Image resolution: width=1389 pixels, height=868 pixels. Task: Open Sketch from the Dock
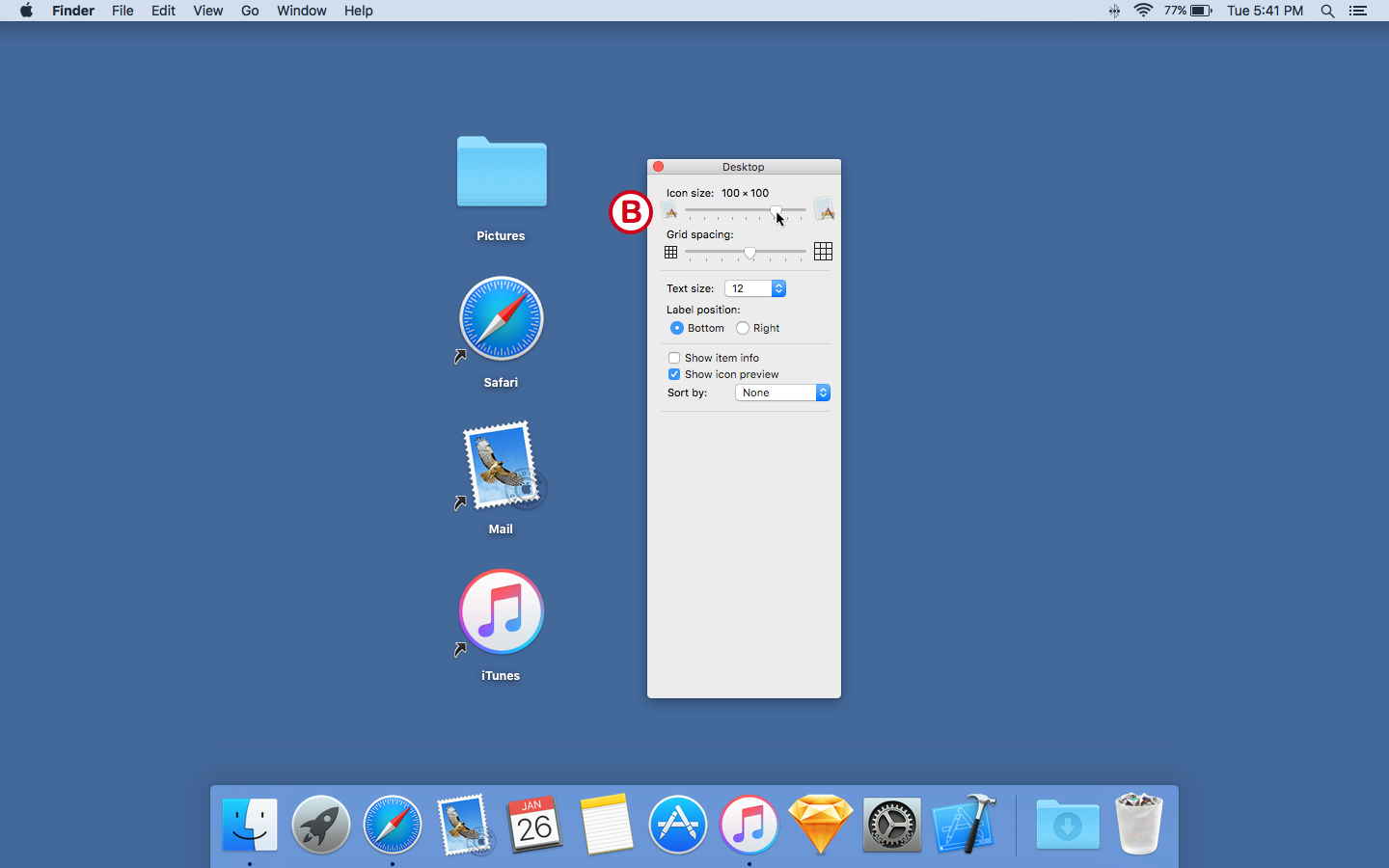820,825
